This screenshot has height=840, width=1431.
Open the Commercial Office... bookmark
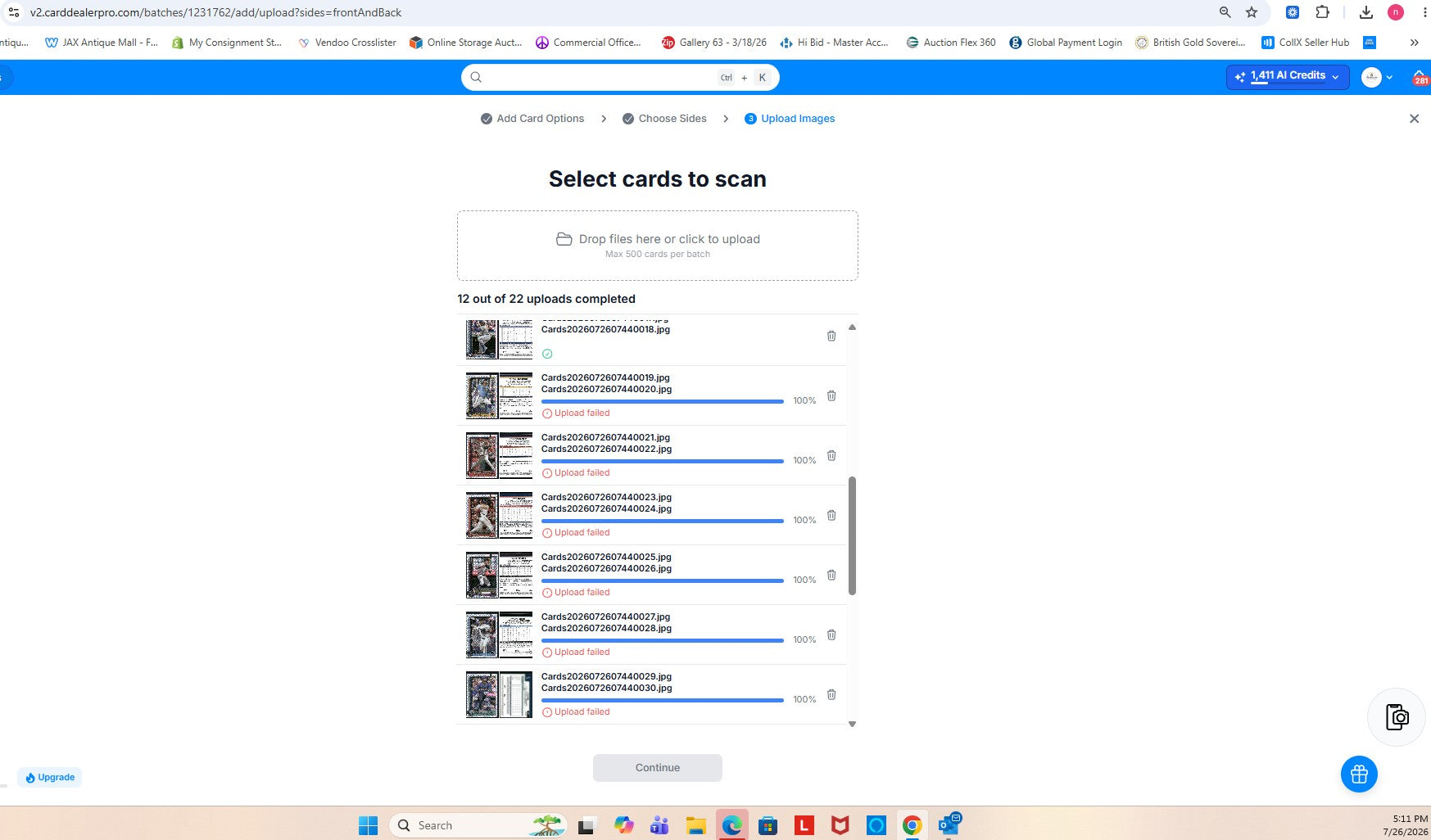[x=588, y=43]
